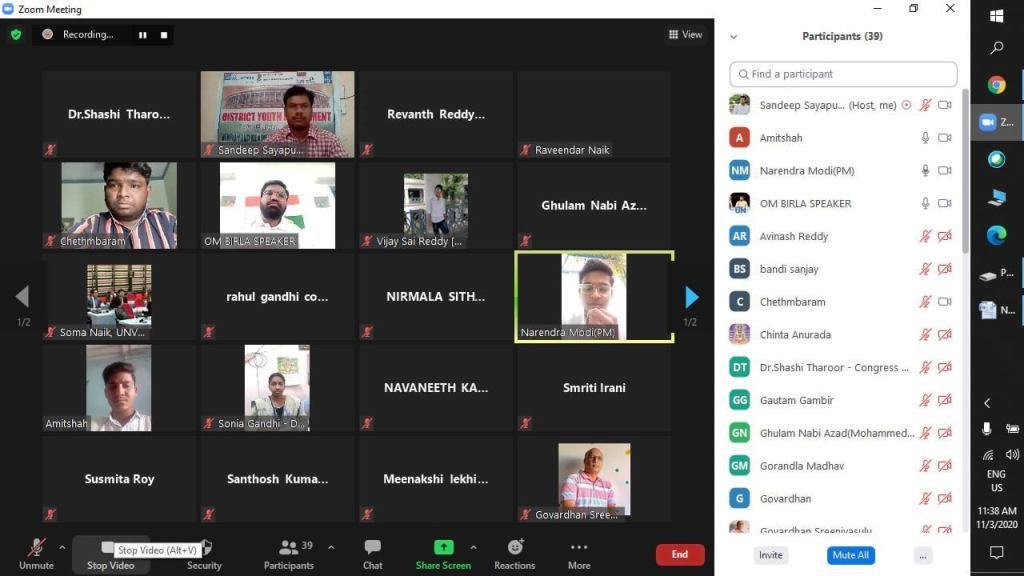Expand sharing options caret beside Share Screen
1024x576 pixels.
tap(473, 547)
